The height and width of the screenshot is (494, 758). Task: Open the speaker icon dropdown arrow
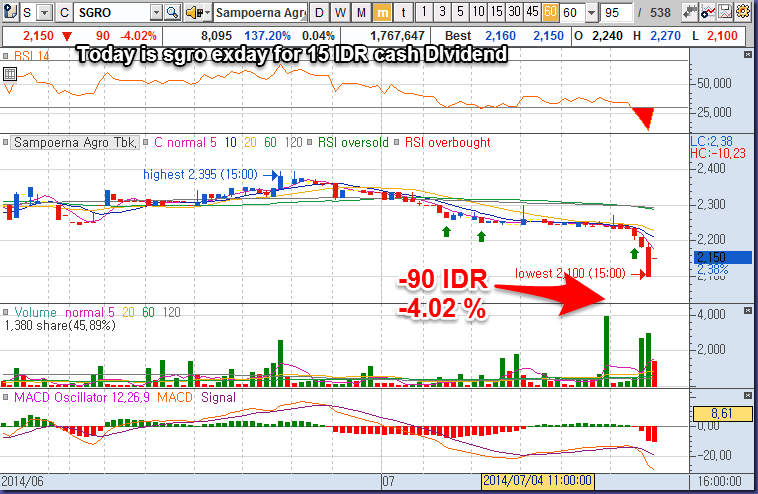207,13
